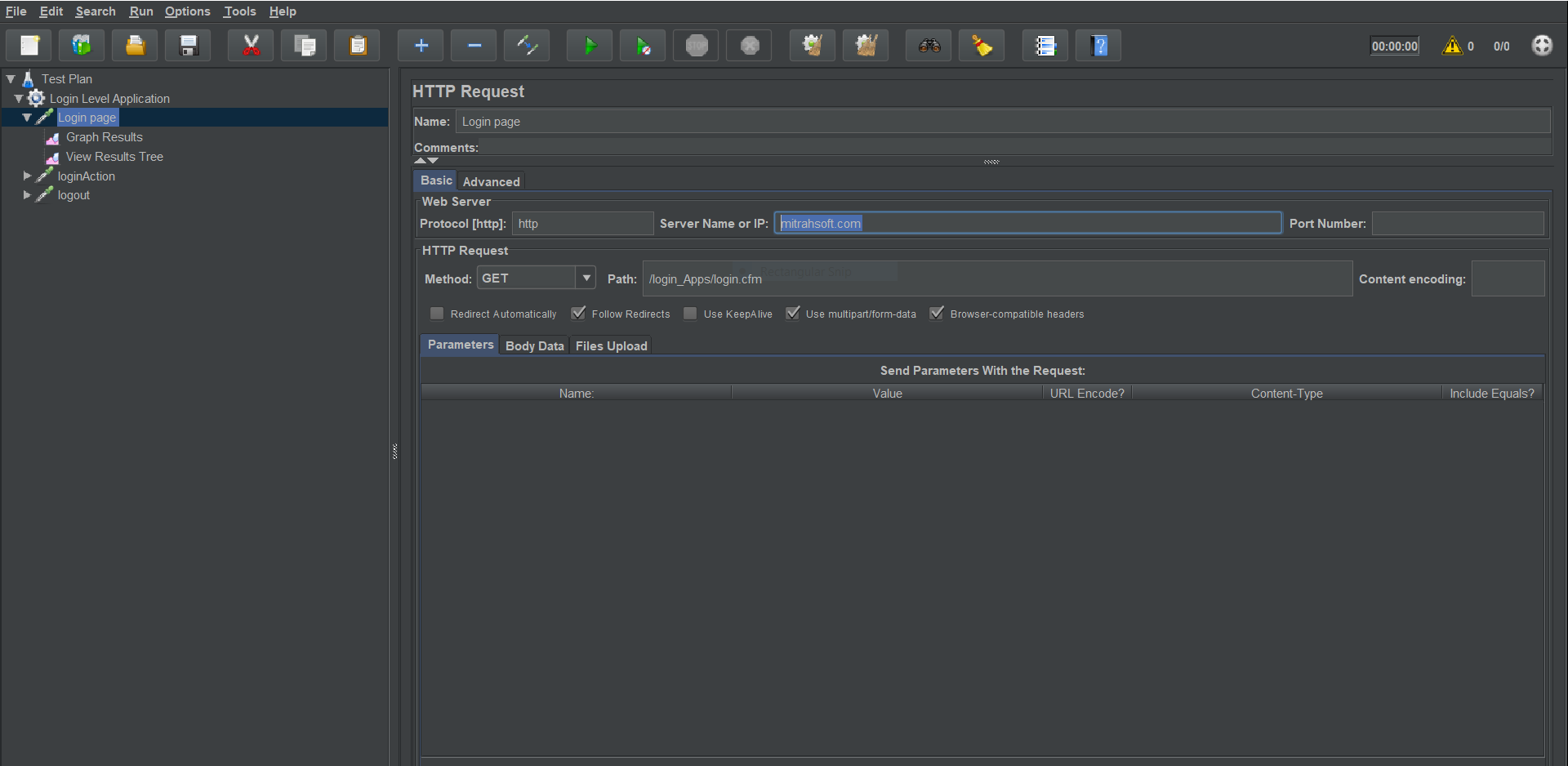
Task: Click the scissors Cut icon
Action: [x=252, y=46]
